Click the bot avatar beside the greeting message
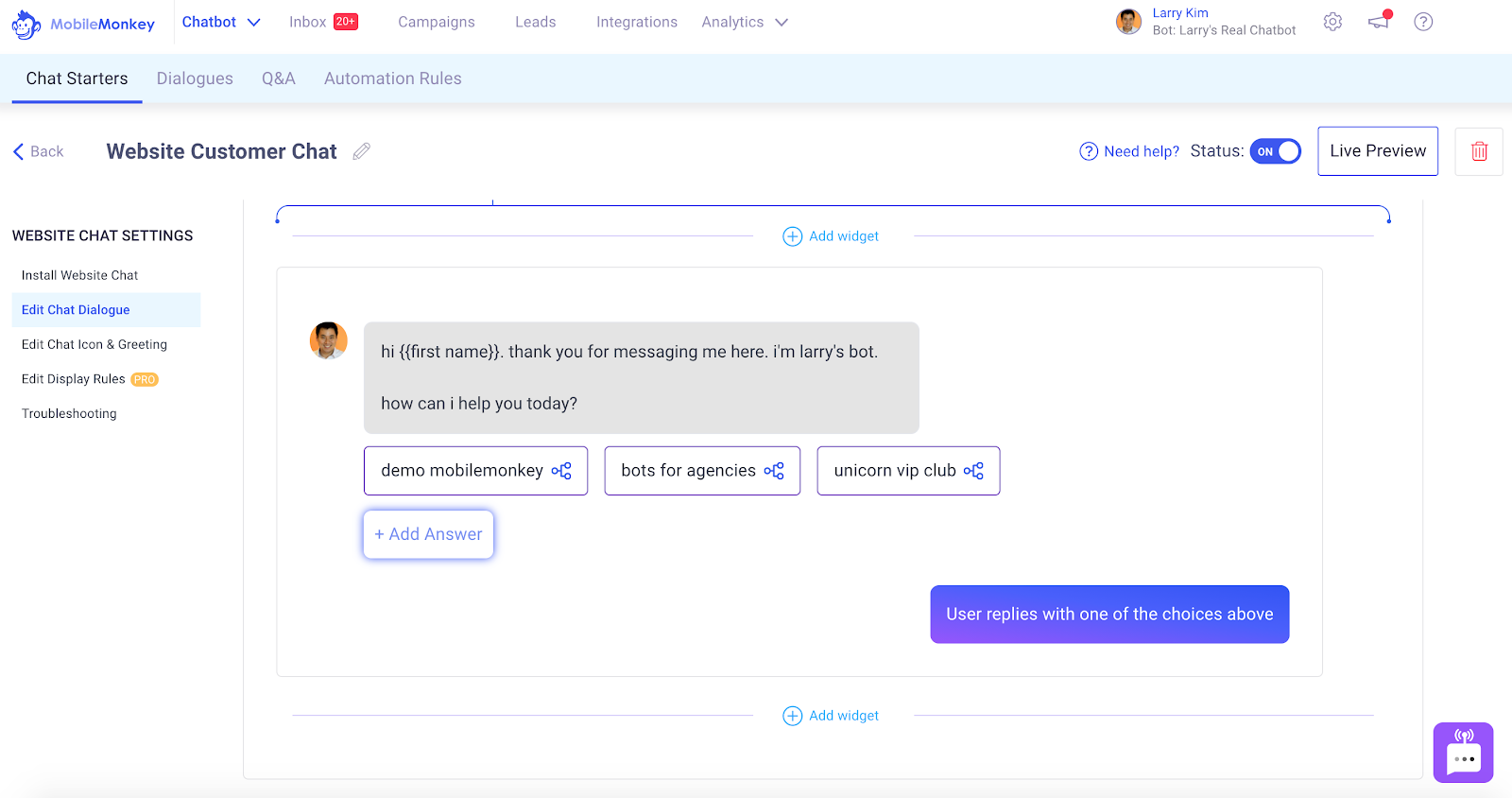Screen dimensions: 1512x798 pos(329,340)
